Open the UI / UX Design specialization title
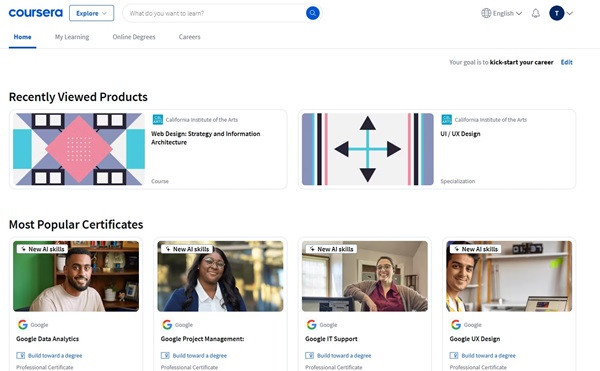The image size is (600, 371). (x=460, y=134)
